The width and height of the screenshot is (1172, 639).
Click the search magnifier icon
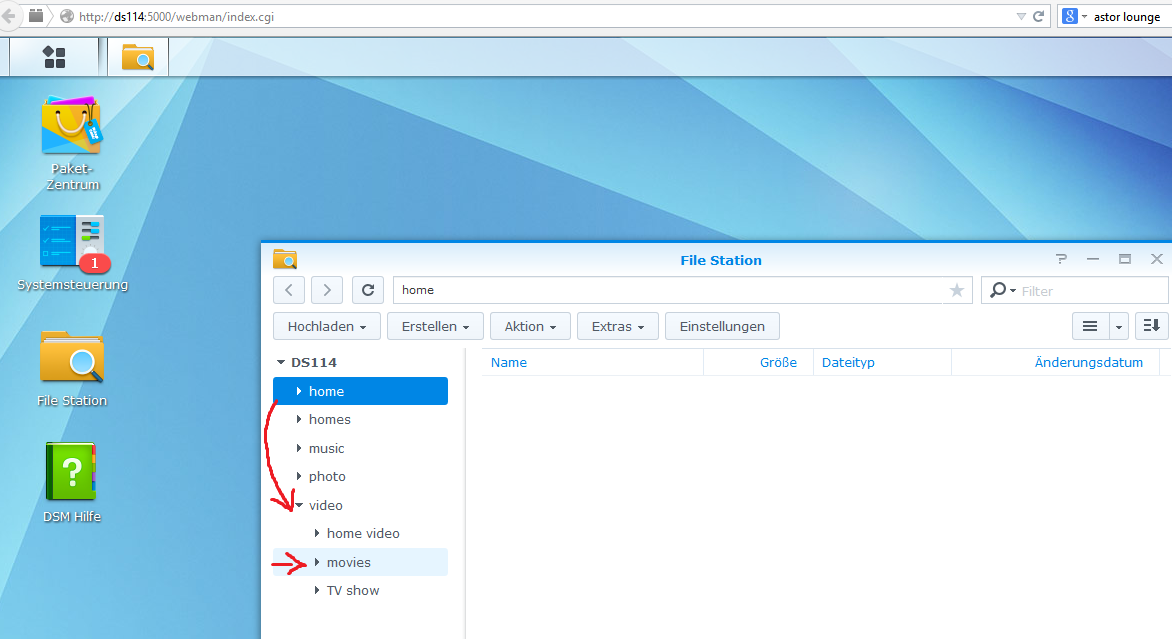(998, 290)
